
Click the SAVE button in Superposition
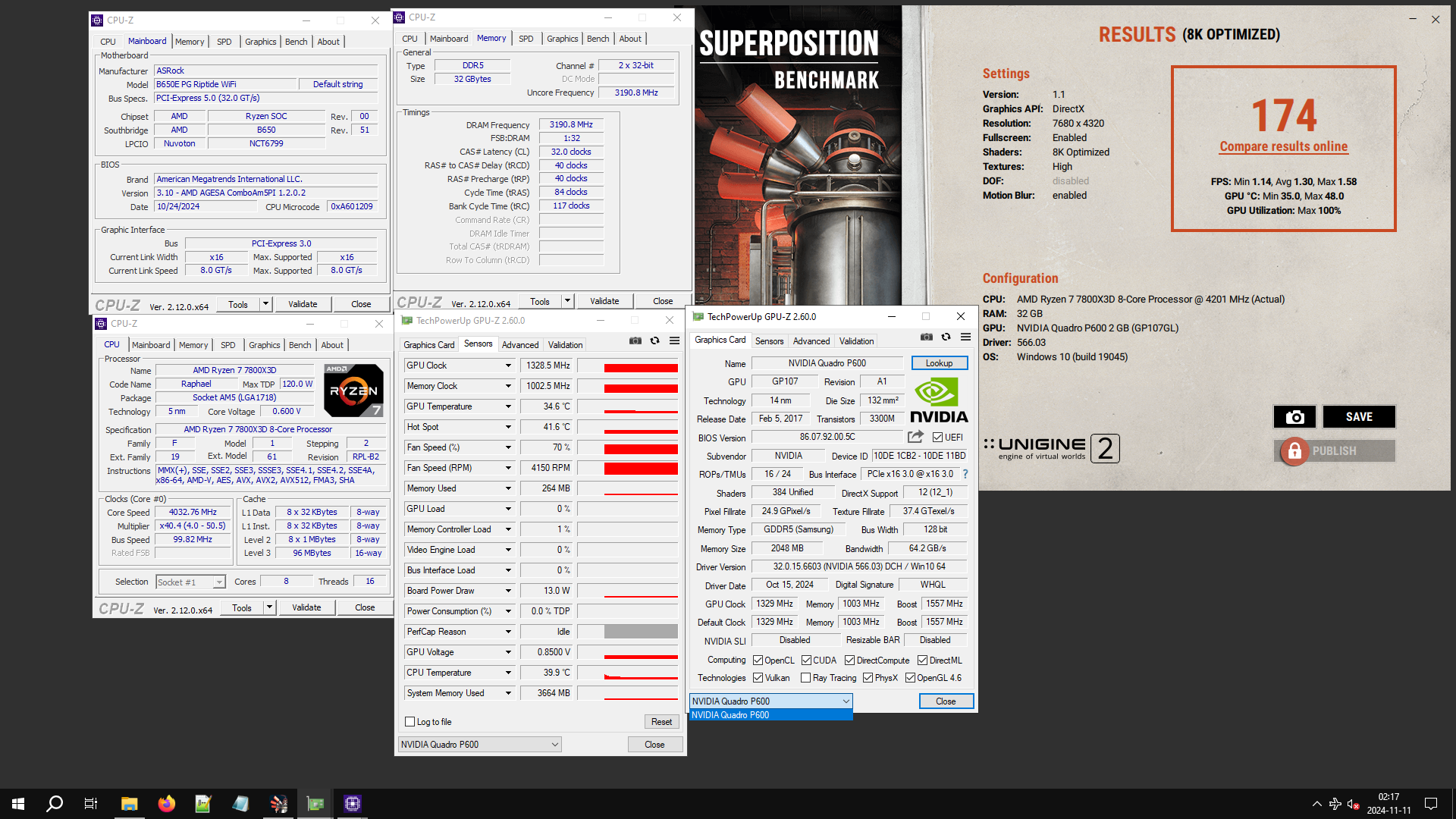(1359, 416)
